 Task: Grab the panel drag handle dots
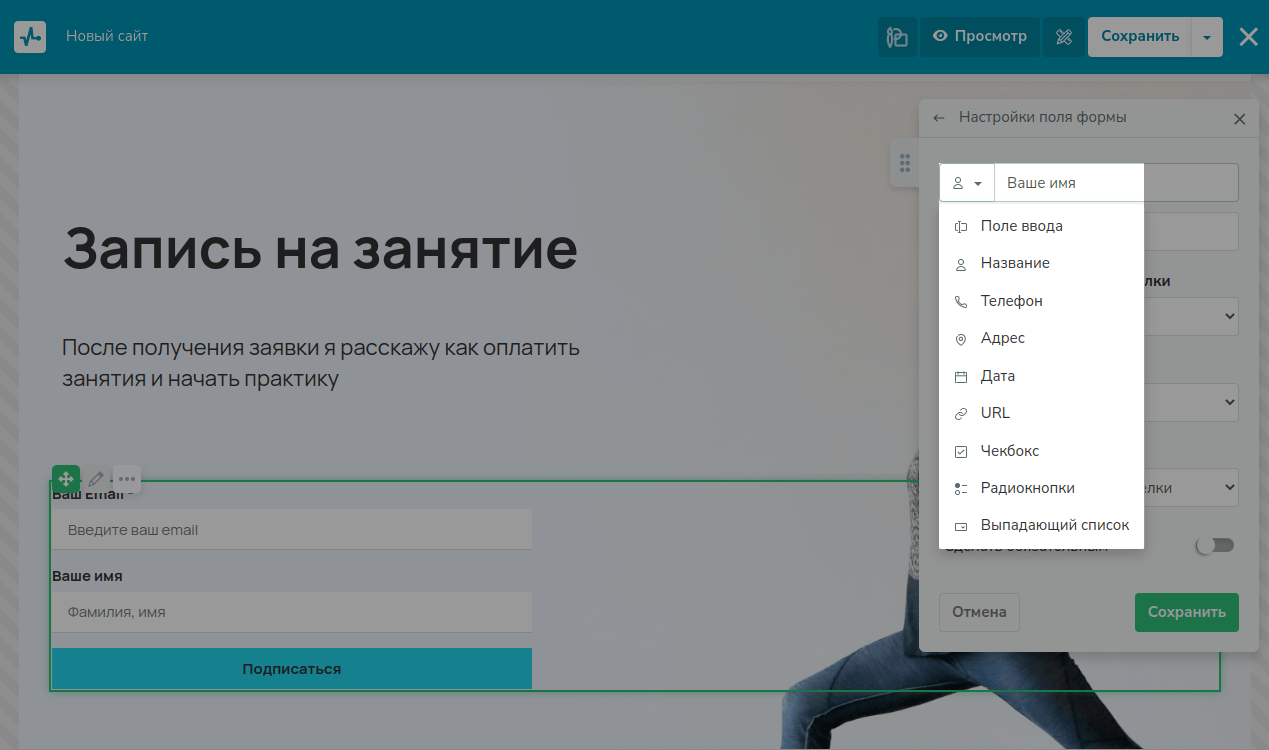click(x=904, y=163)
